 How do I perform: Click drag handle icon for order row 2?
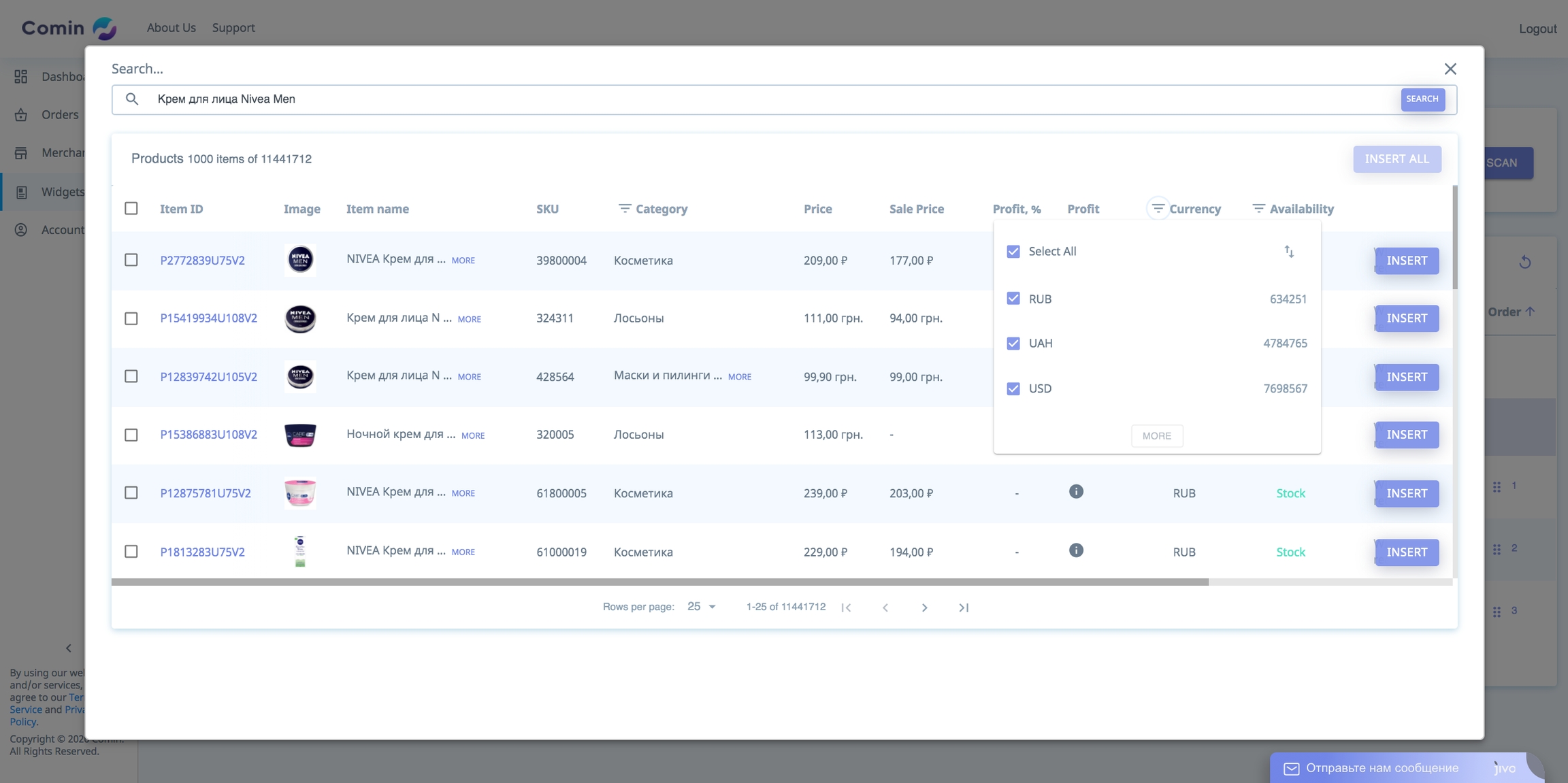[1497, 549]
